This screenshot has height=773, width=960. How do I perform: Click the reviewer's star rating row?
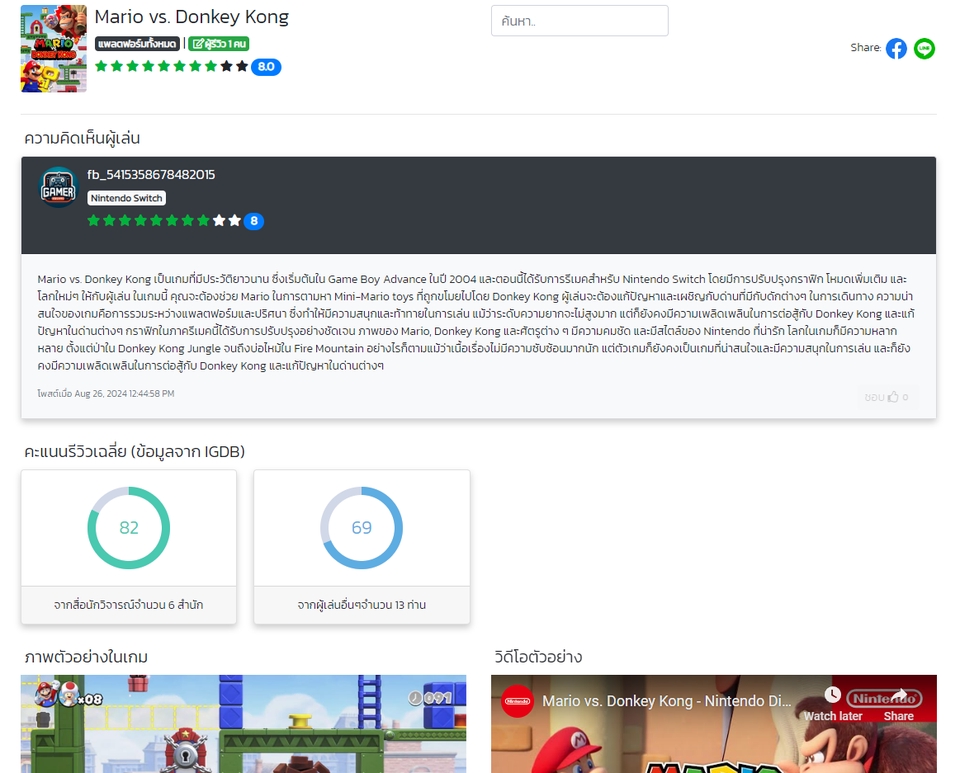[163, 221]
